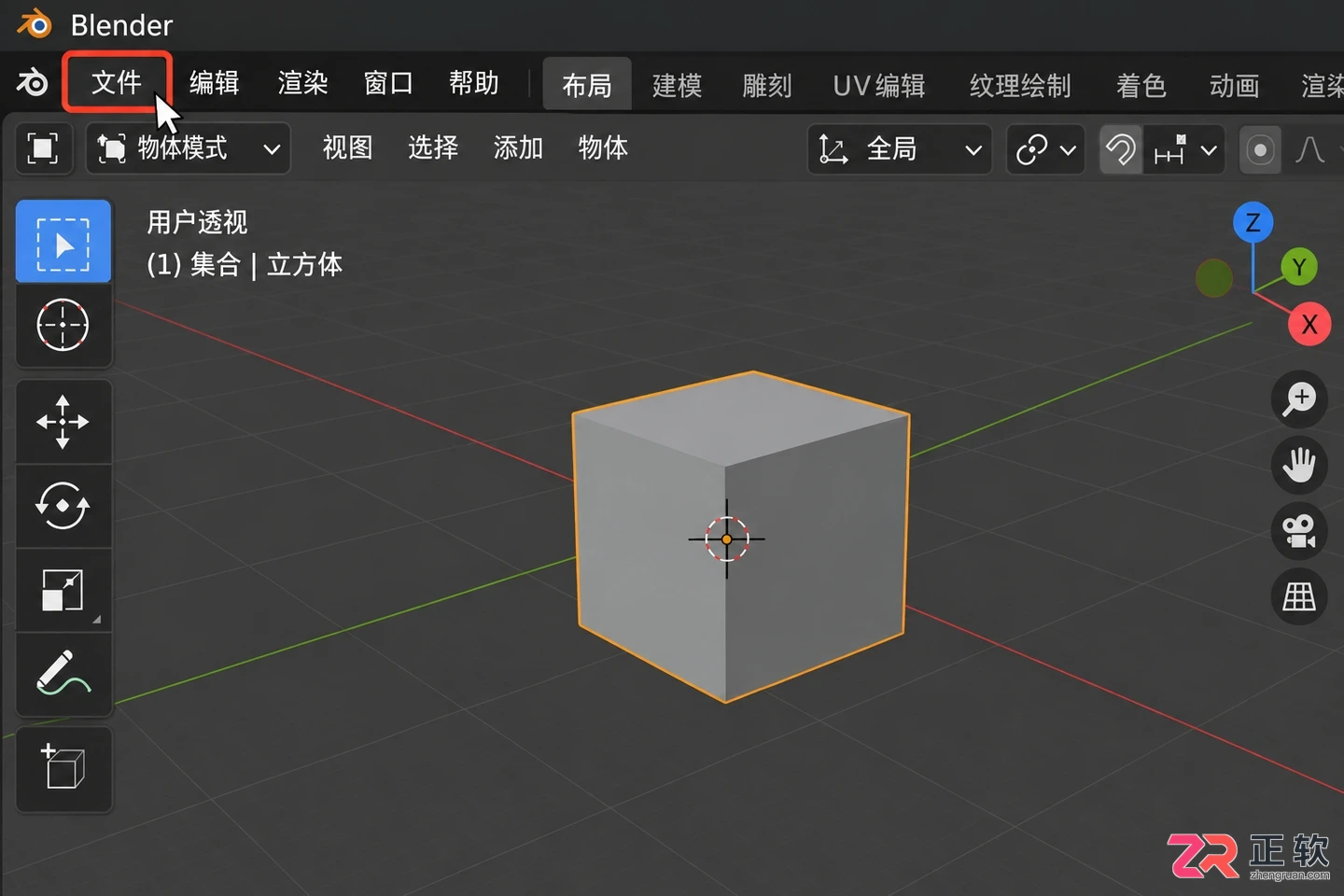Click the Blender logo menu icon
The image size is (1344, 896).
(x=32, y=83)
